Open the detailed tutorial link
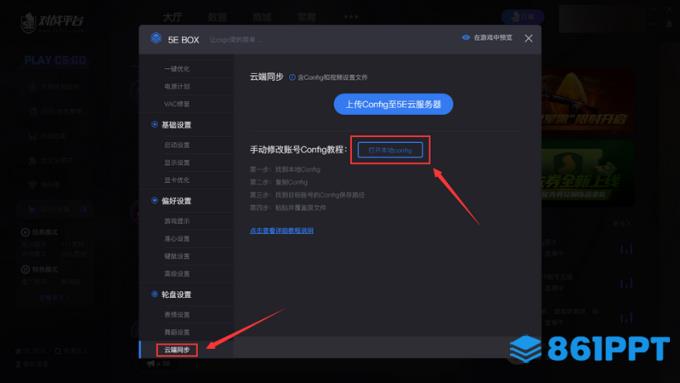Screen dimensions: 680x383 point(281,230)
